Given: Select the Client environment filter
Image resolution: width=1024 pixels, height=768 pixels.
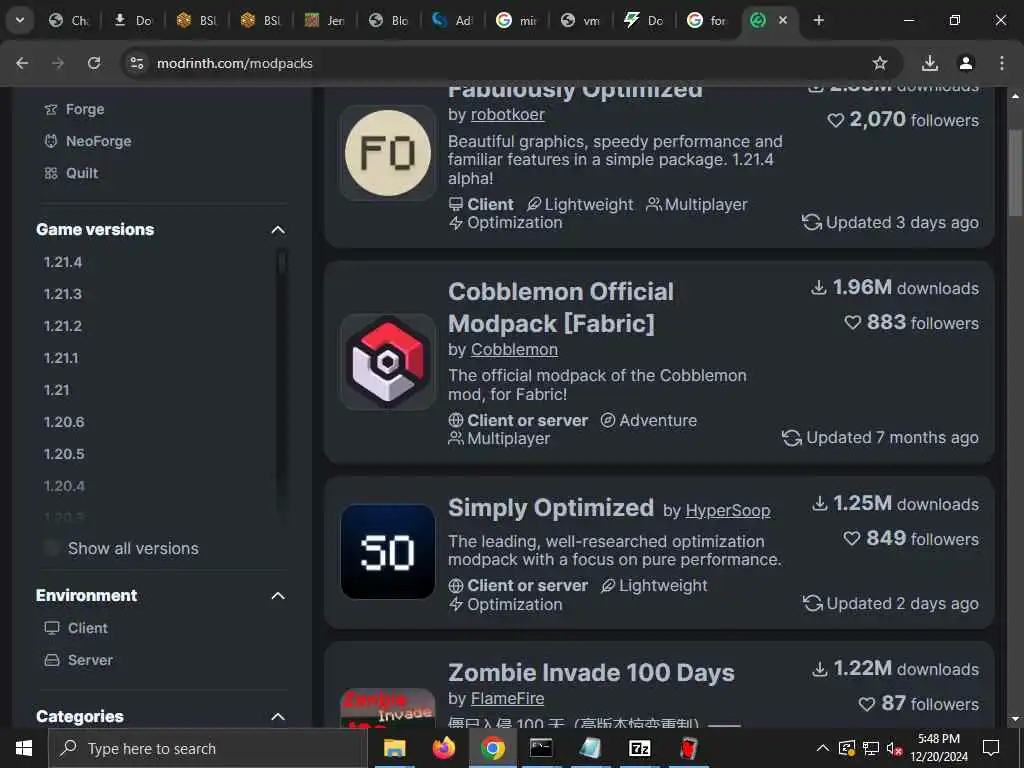Looking at the screenshot, I should tap(76, 628).
